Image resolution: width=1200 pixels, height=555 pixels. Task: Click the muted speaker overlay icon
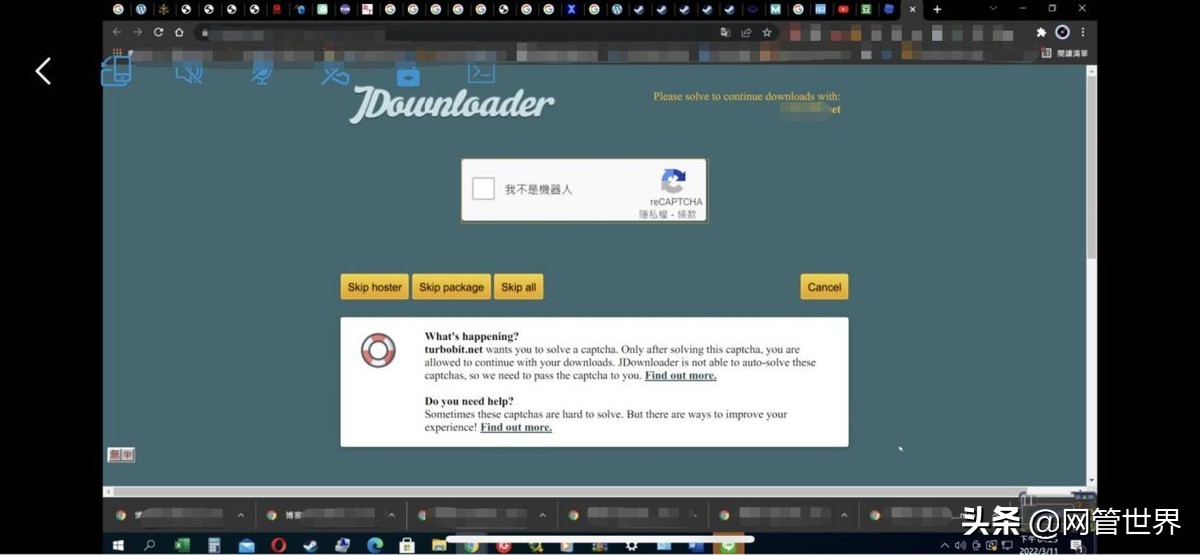click(189, 73)
